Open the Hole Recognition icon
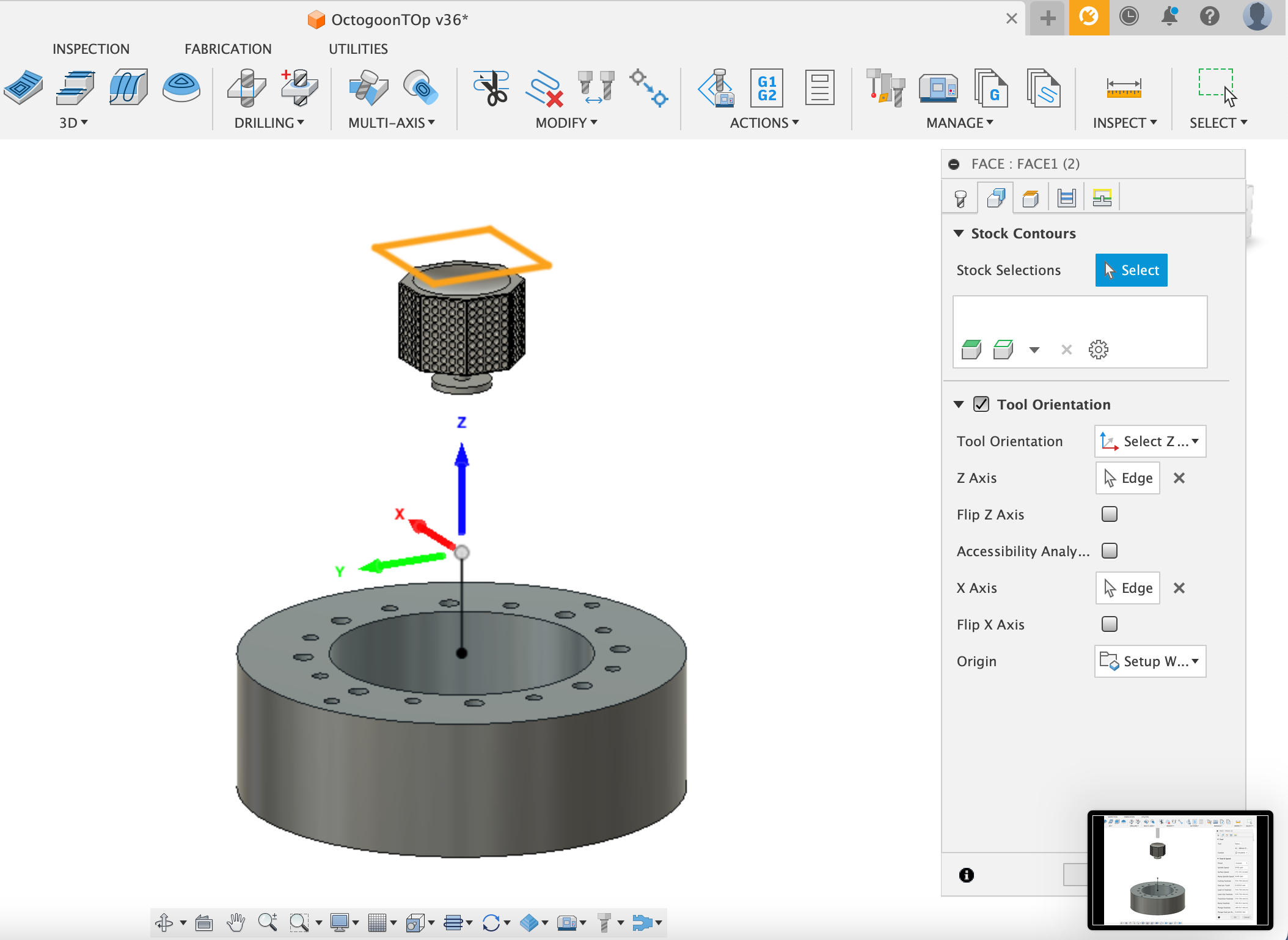This screenshot has height=940, width=1288. pos(299,87)
